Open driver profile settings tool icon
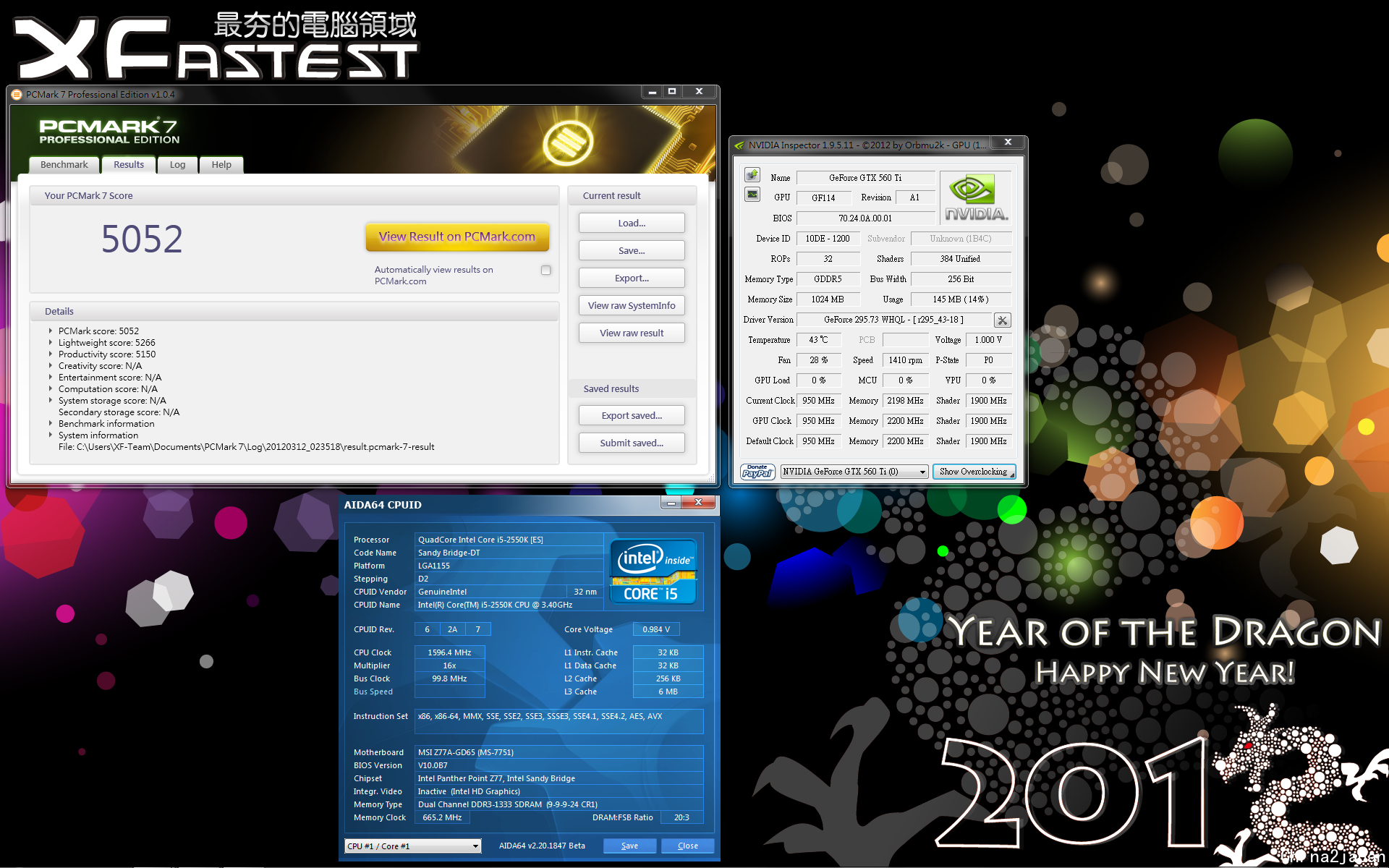 [1003, 320]
